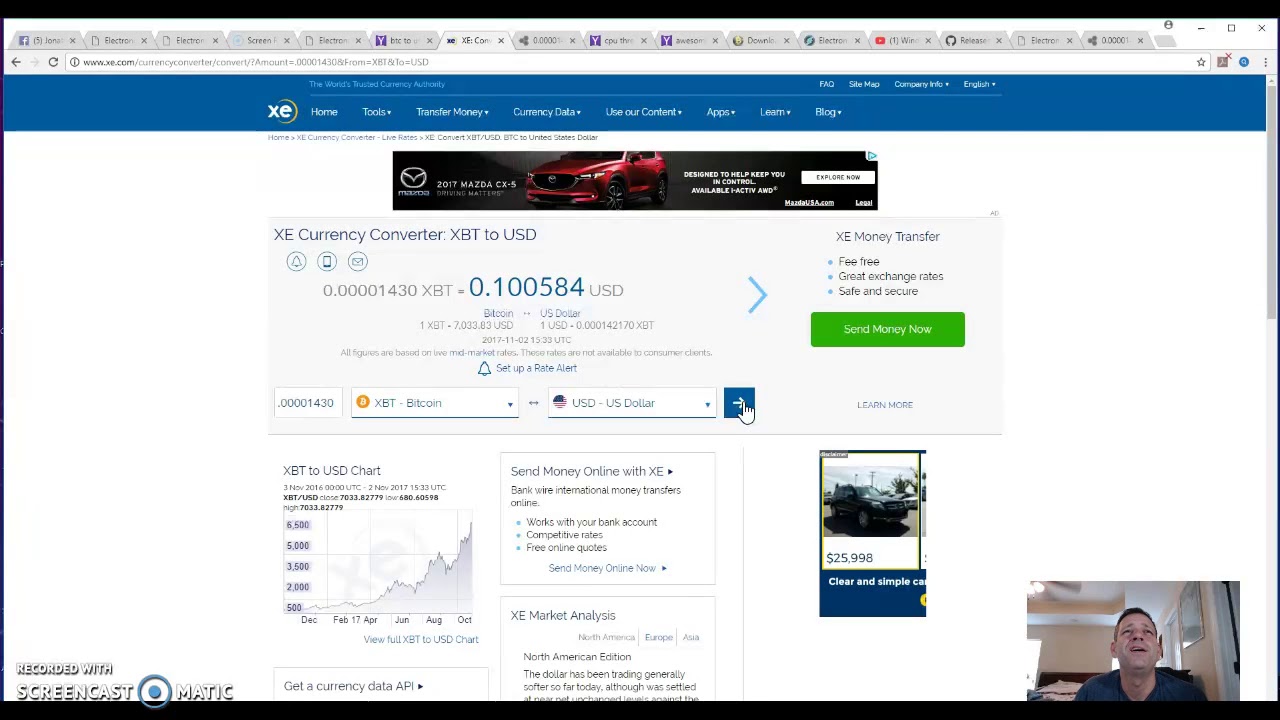The image size is (1280, 720).
Task: Expand the Company Info dropdown
Action: [x=921, y=84]
